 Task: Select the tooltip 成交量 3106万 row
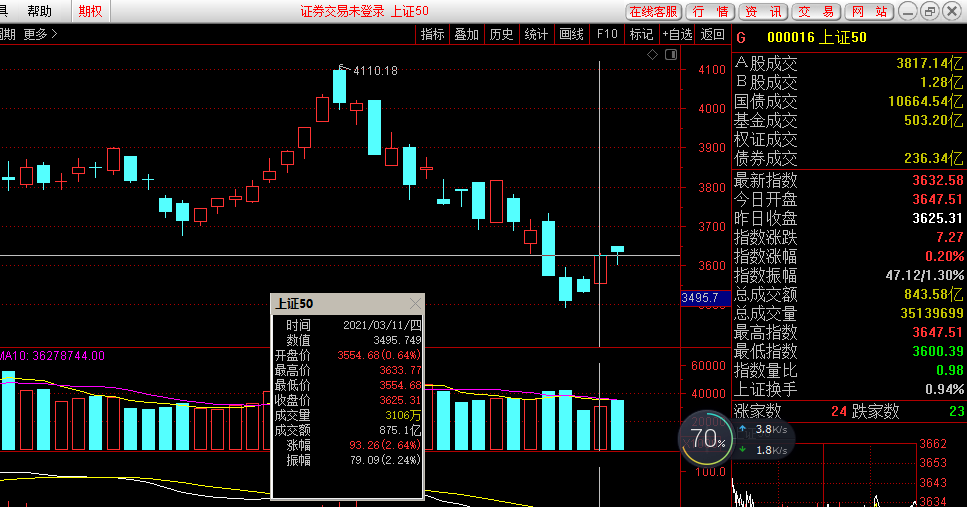click(x=348, y=415)
